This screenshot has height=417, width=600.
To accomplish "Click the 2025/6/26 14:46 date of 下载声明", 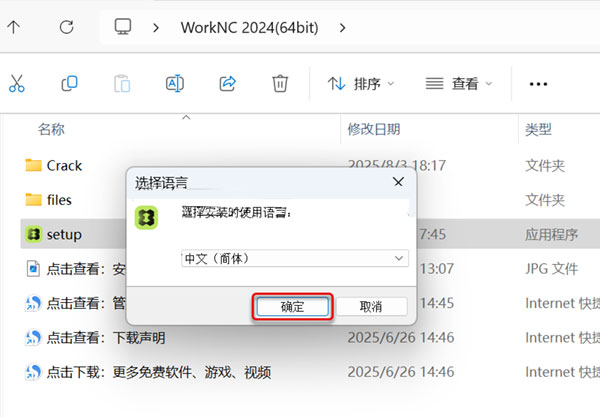I will (401, 338).
